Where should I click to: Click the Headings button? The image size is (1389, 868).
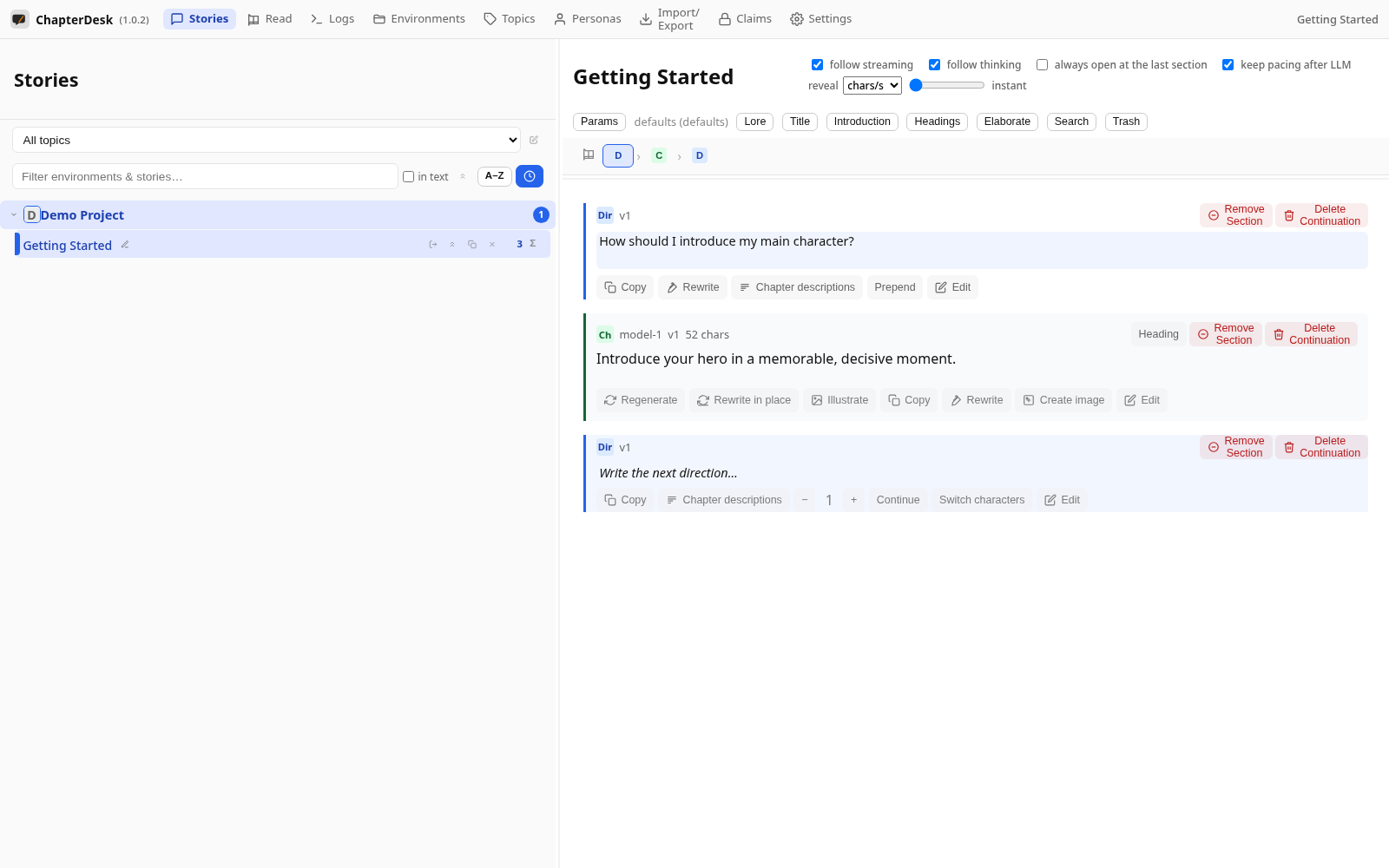point(937,122)
